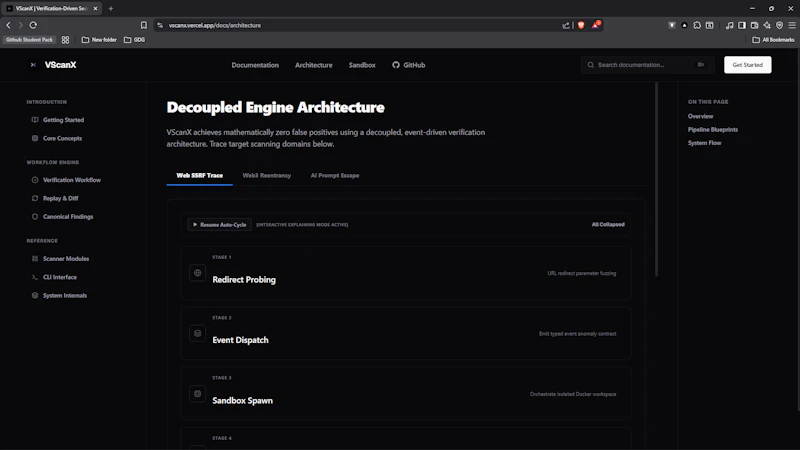
Task: Click the share icon in the address bar
Action: tap(566, 25)
